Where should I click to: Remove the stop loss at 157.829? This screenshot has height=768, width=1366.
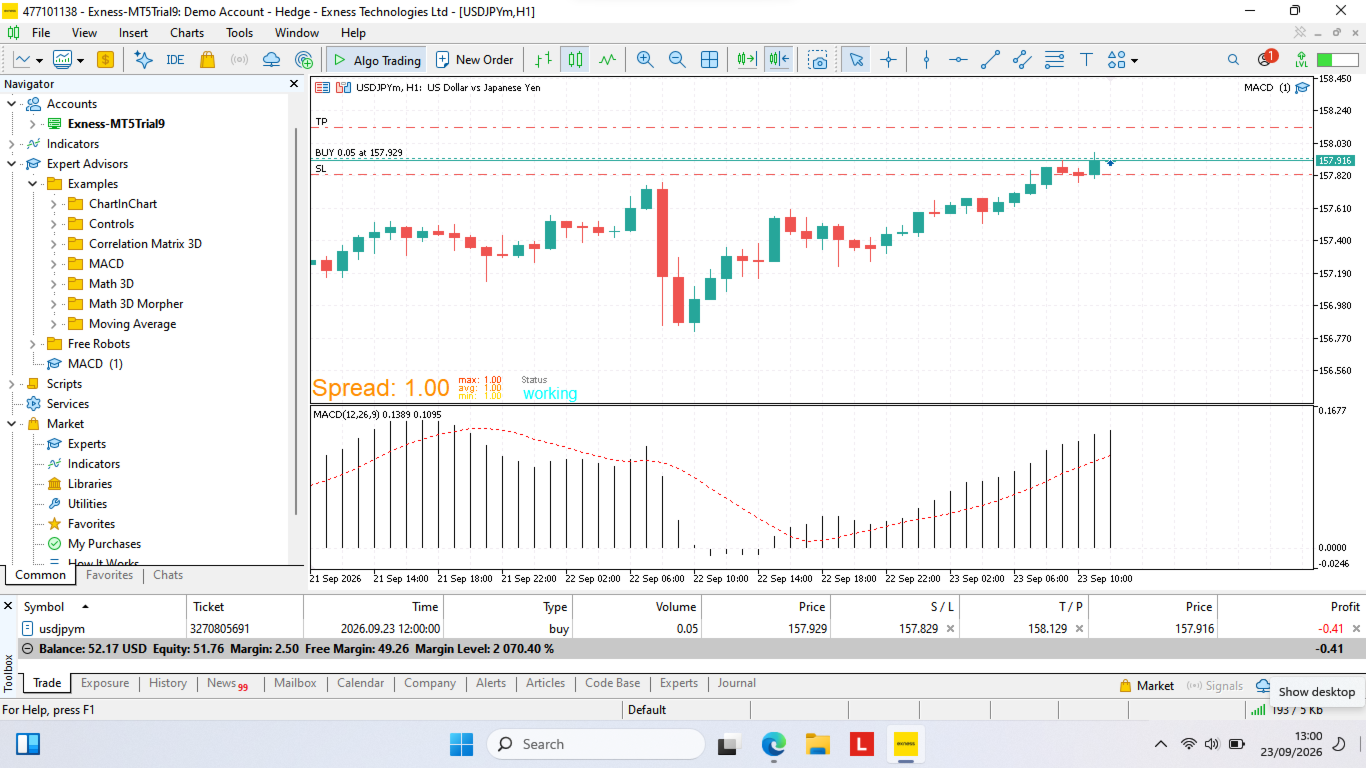pos(950,629)
